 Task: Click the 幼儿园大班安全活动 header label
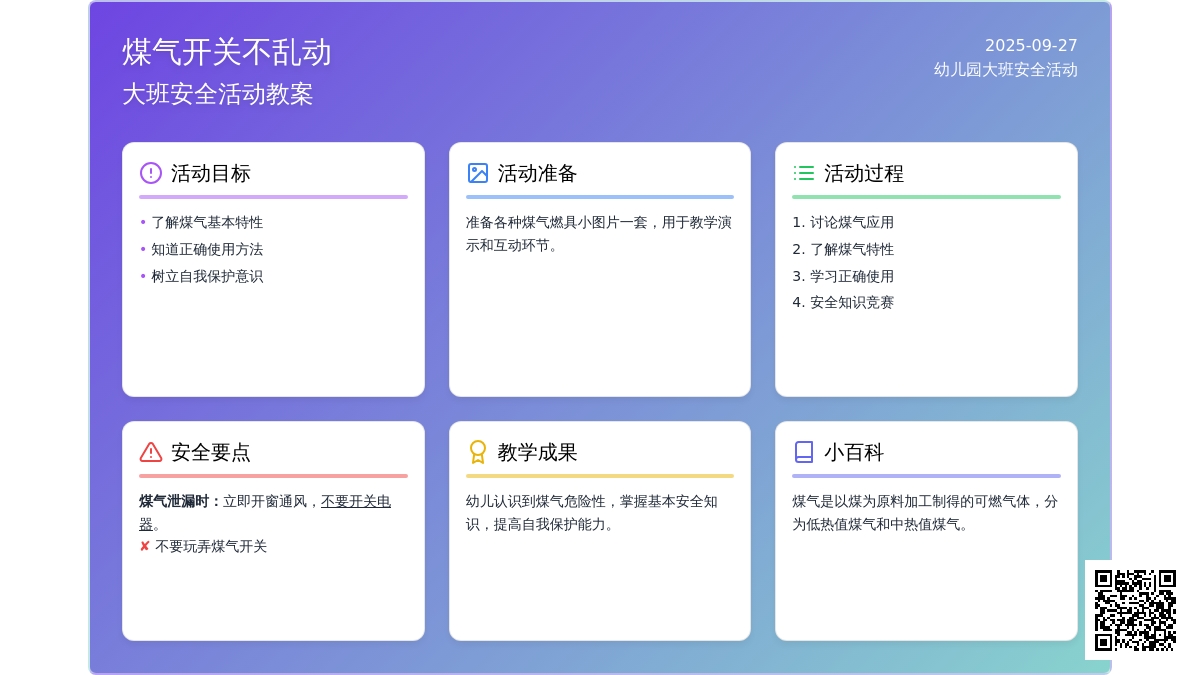pos(1005,70)
